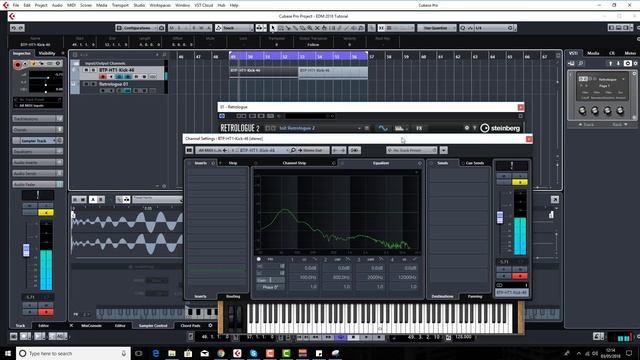This screenshot has width=640, height=360.
Task: Expand the Equalizers inspector section
Action: coord(37,151)
